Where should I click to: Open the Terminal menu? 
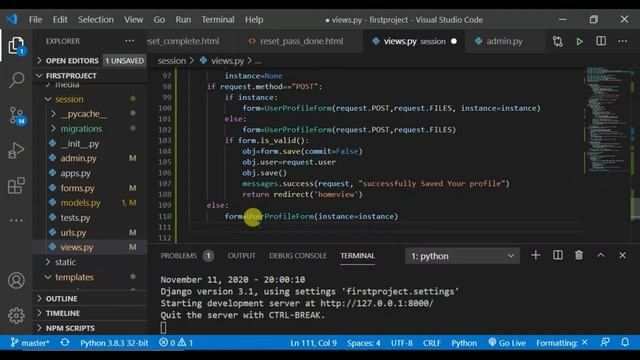218,20
